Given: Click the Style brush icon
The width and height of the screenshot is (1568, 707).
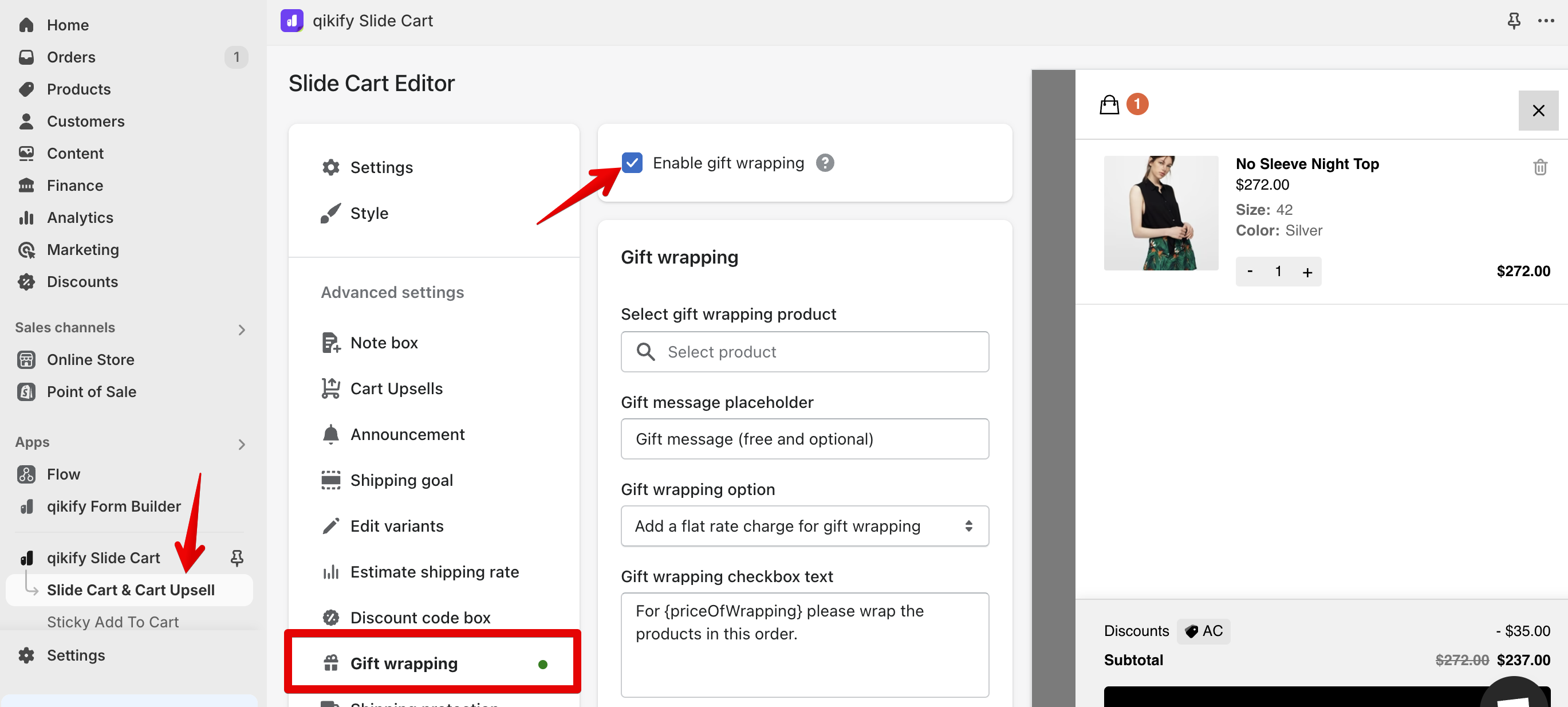Looking at the screenshot, I should (330, 213).
